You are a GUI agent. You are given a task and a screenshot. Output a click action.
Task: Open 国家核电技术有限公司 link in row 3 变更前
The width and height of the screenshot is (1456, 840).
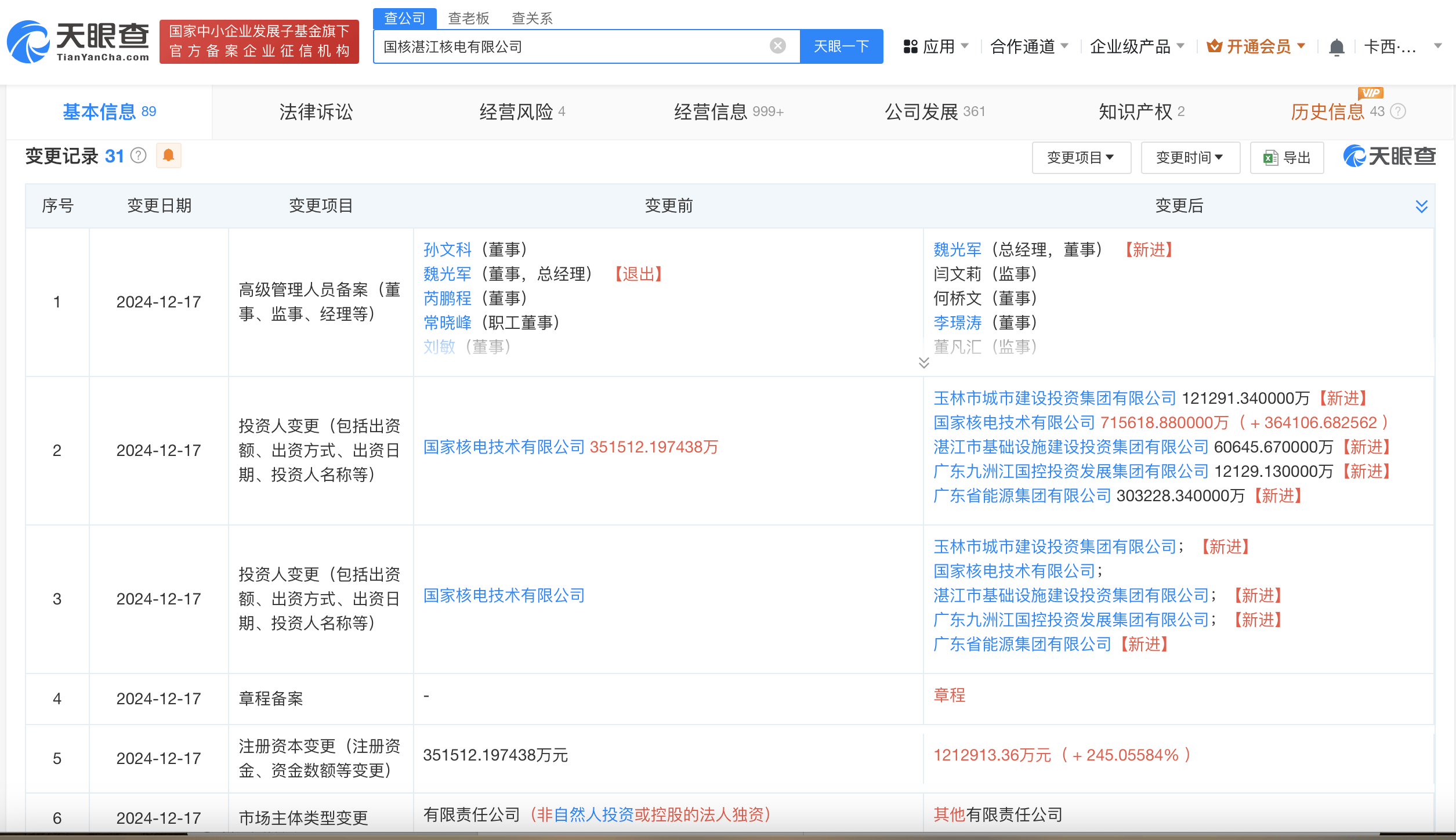504,595
